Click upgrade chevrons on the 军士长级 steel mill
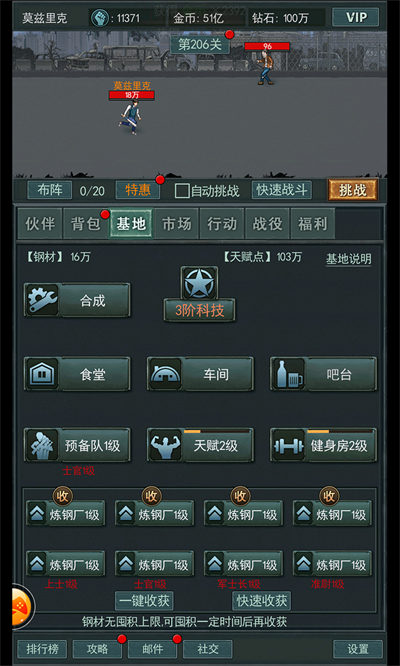This screenshot has height=666, width=400. click(x=214, y=564)
